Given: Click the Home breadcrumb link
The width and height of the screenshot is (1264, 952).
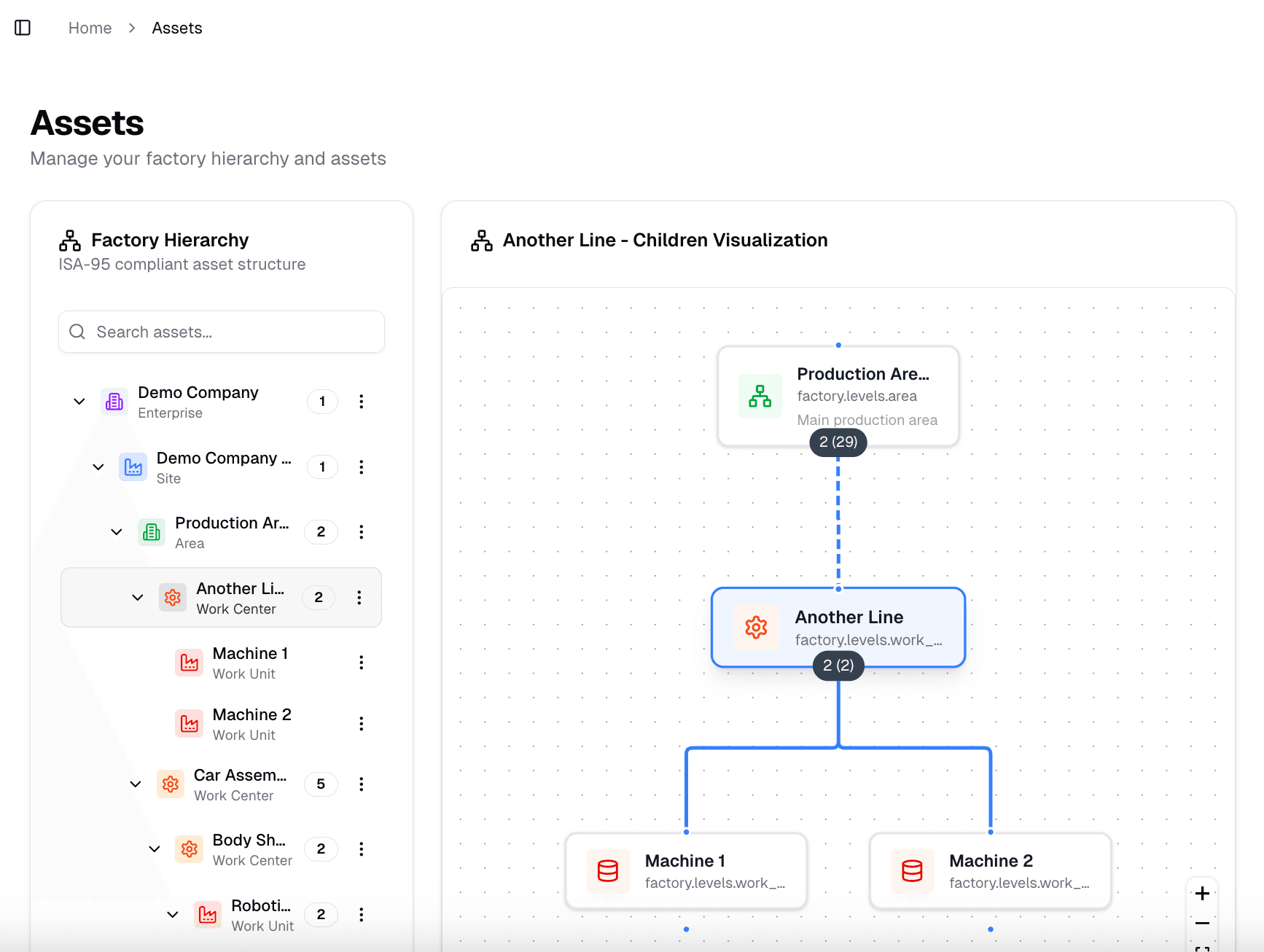Looking at the screenshot, I should [90, 28].
